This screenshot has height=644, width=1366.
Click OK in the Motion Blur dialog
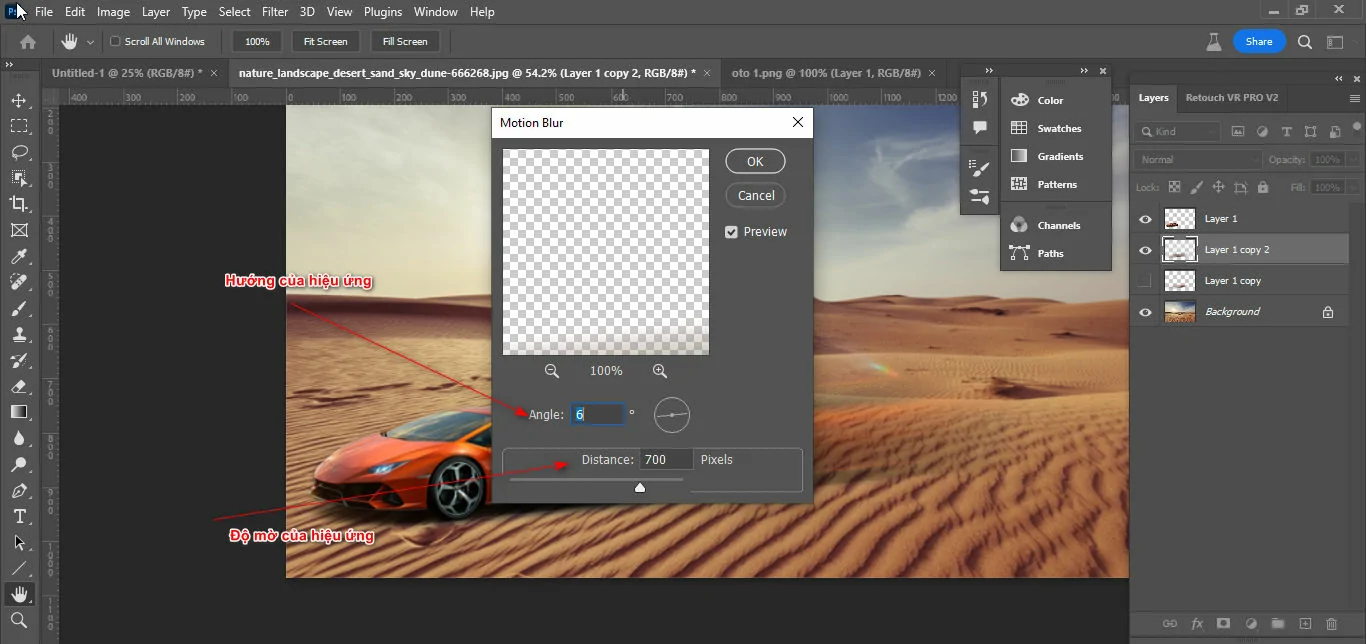755,160
